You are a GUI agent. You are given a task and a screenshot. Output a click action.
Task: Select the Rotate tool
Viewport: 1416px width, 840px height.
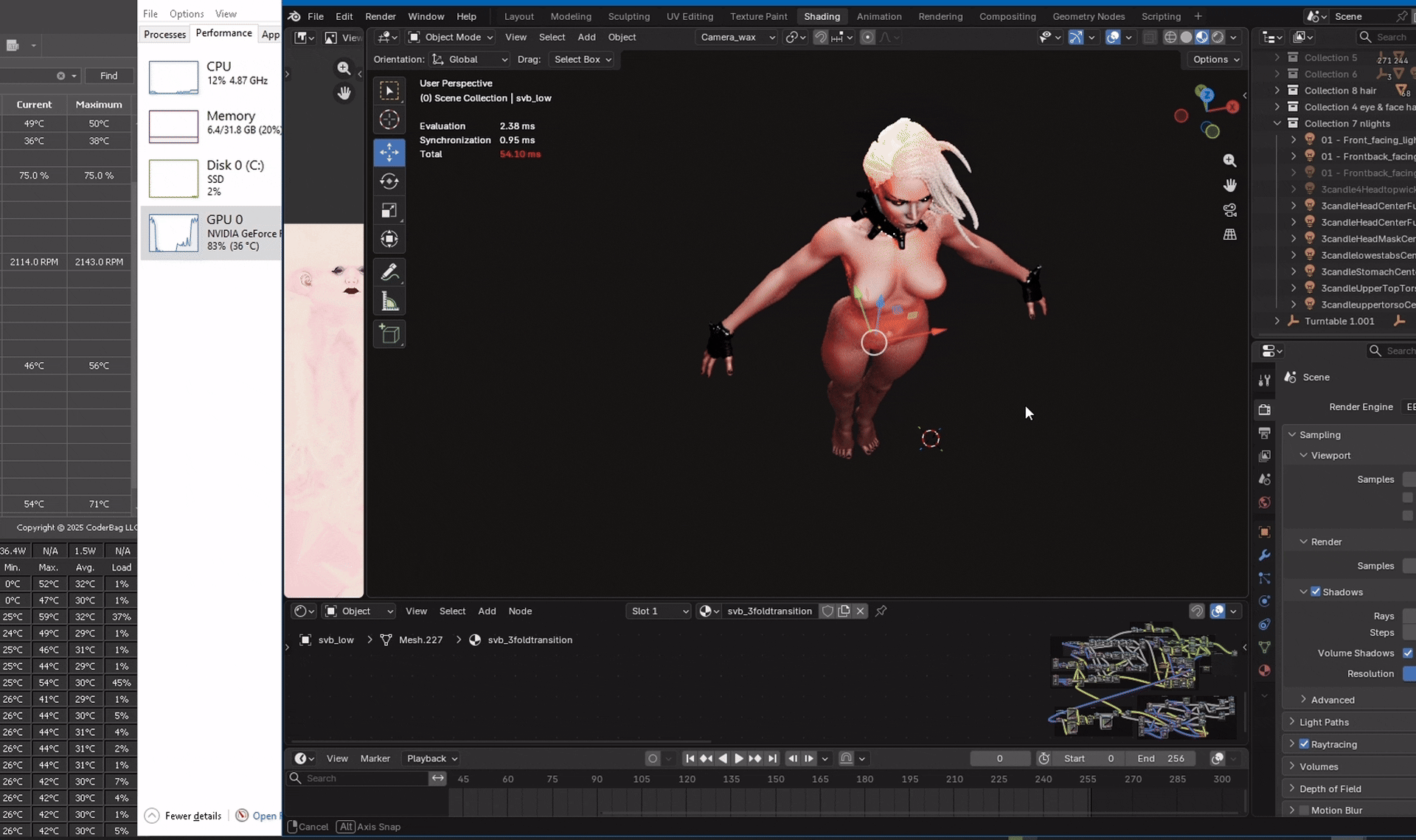point(389,181)
